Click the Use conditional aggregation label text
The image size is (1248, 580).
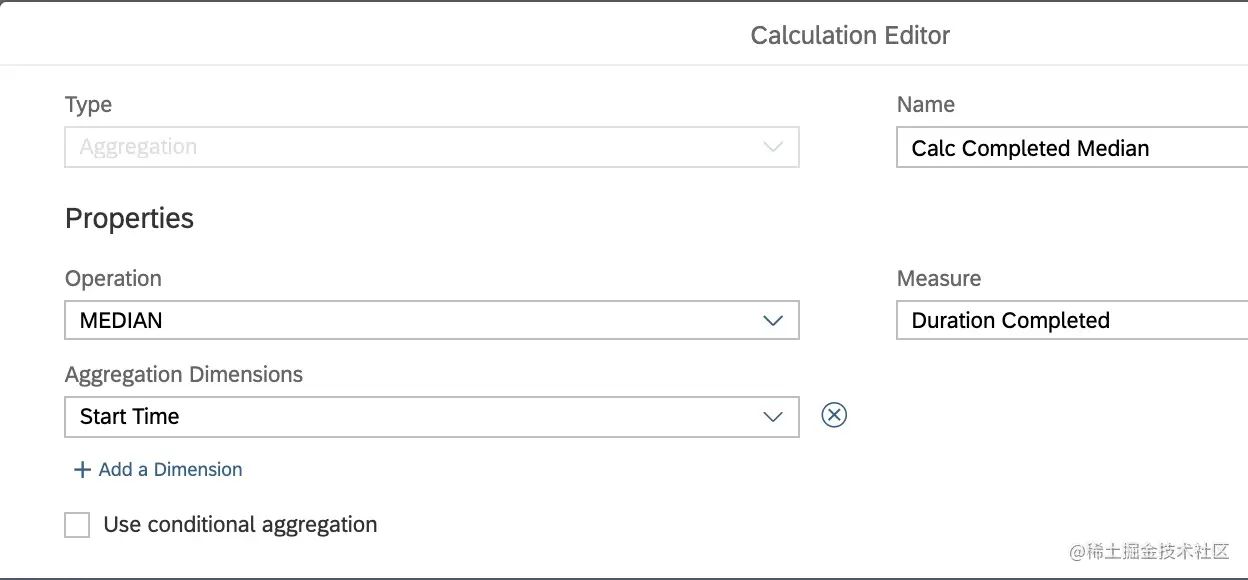(240, 525)
